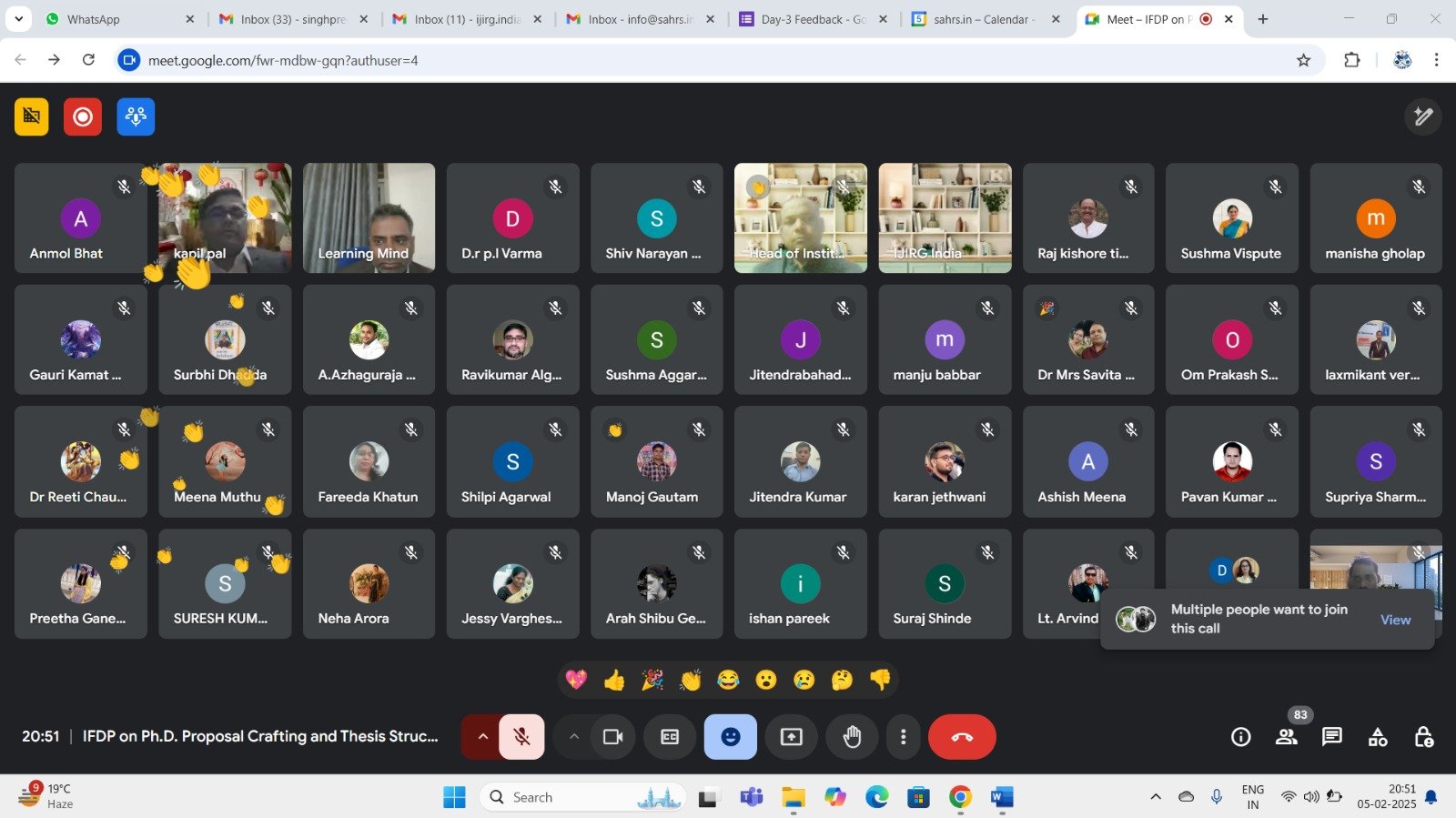Screen dimensions: 1456x818
Task: Open host controls lock icon
Action: (x=1424, y=737)
